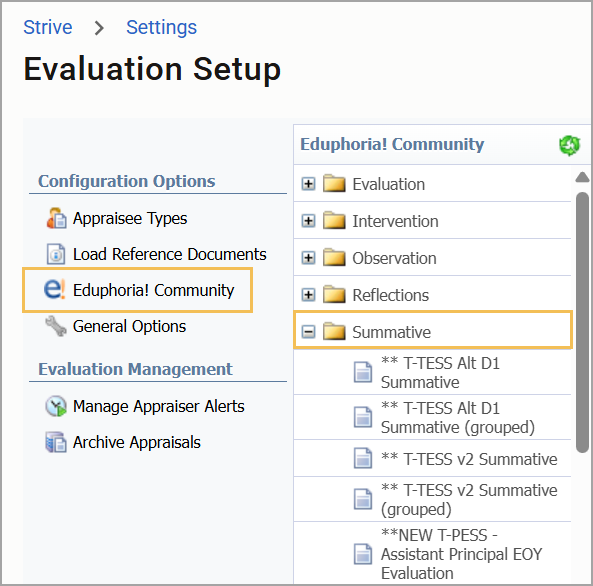Select the Summative tree label

tap(391, 332)
